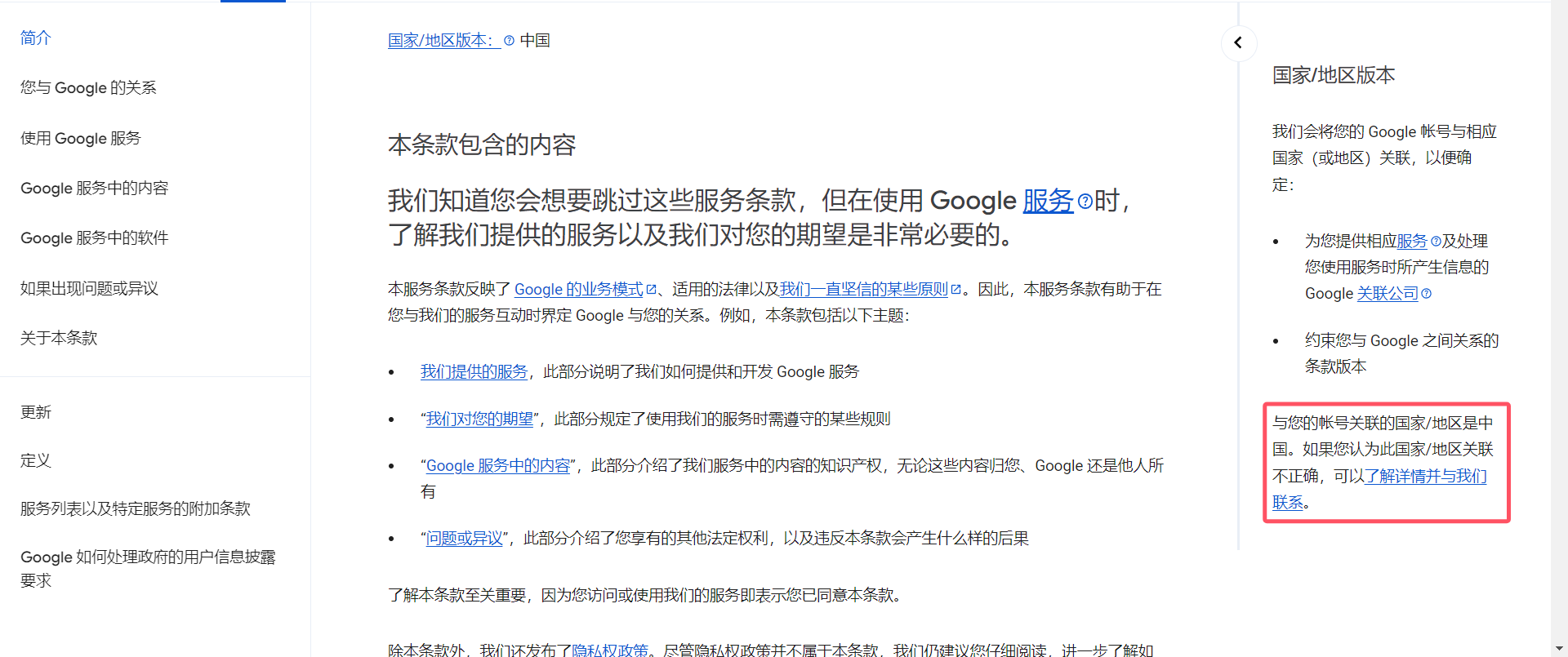The image size is (1568, 657).
Task: Click the 国家/地区版本 link at top
Action: 441,41
